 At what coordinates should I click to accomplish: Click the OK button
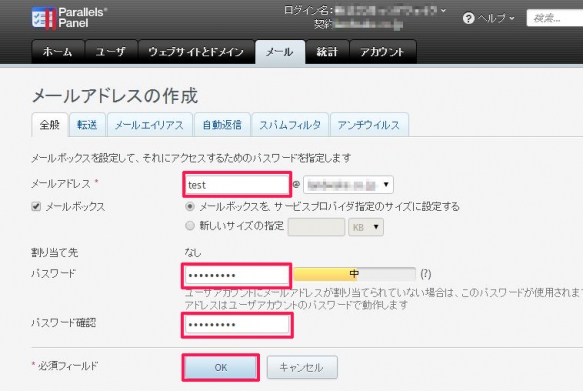[x=220, y=367]
